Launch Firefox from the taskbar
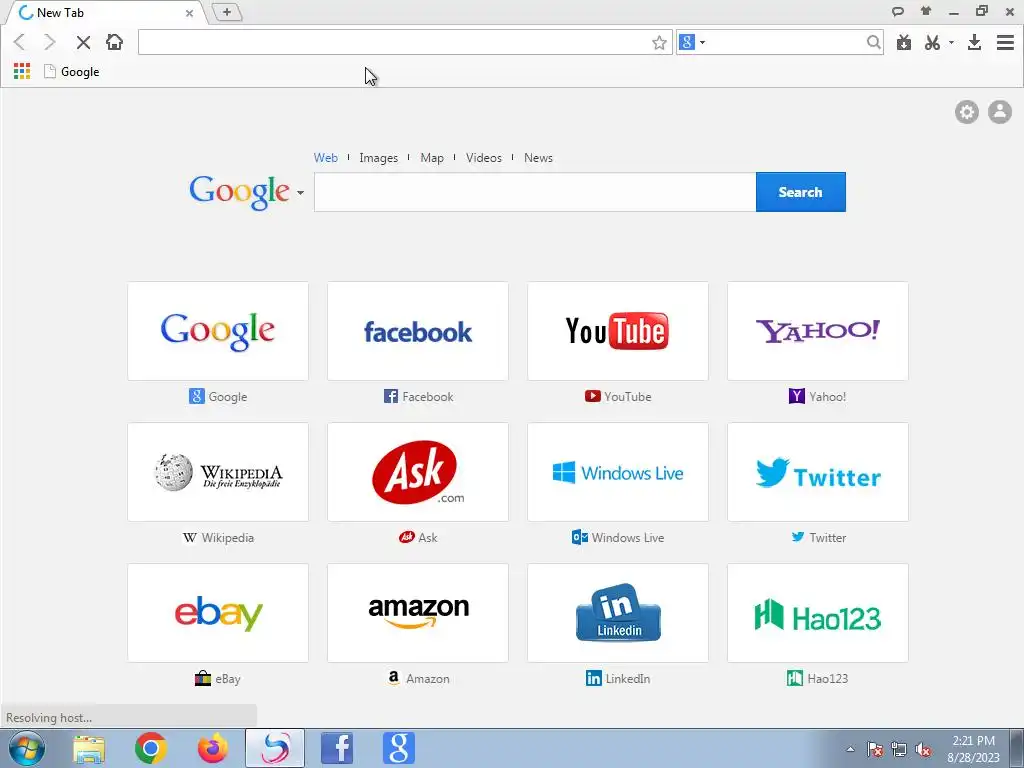Screen dimensions: 1024x768 coord(213,748)
